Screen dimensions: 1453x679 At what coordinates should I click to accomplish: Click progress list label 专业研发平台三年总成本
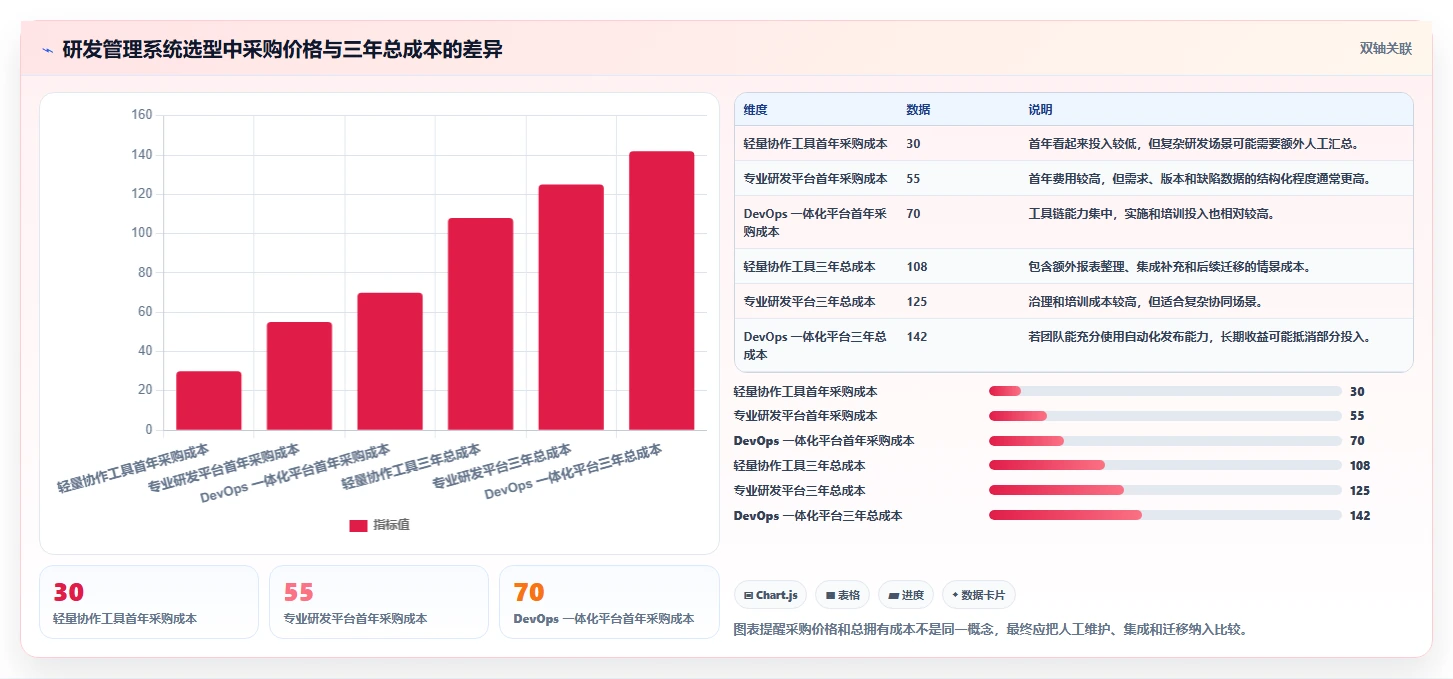coord(799,491)
